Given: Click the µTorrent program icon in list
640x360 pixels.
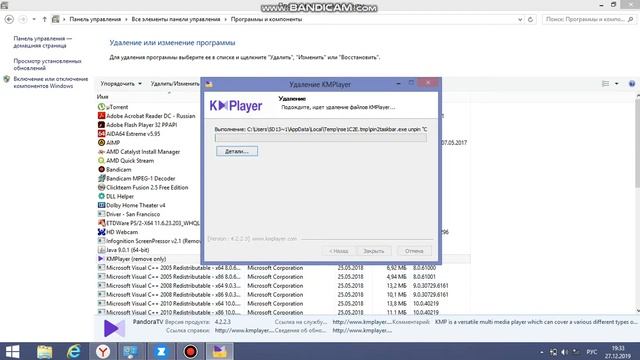Looking at the screenshot, I should coord(101,107).
